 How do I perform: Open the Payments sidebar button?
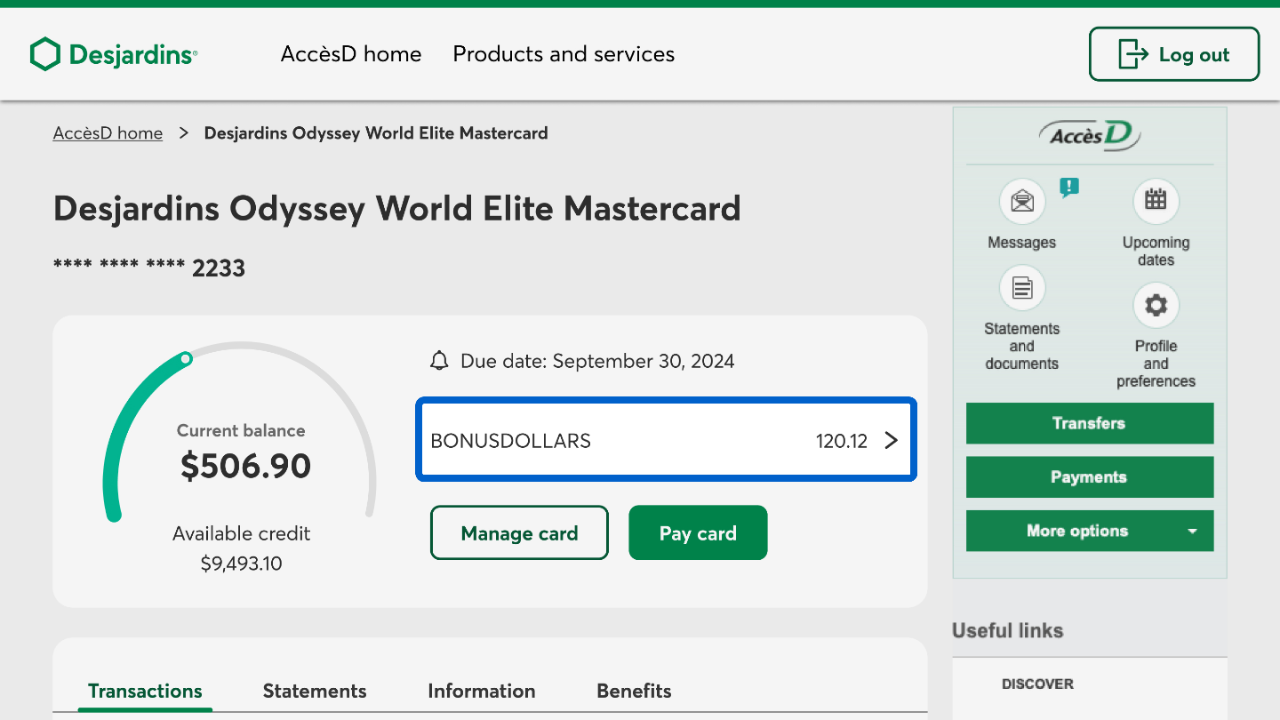click(x=1090, y=477)
